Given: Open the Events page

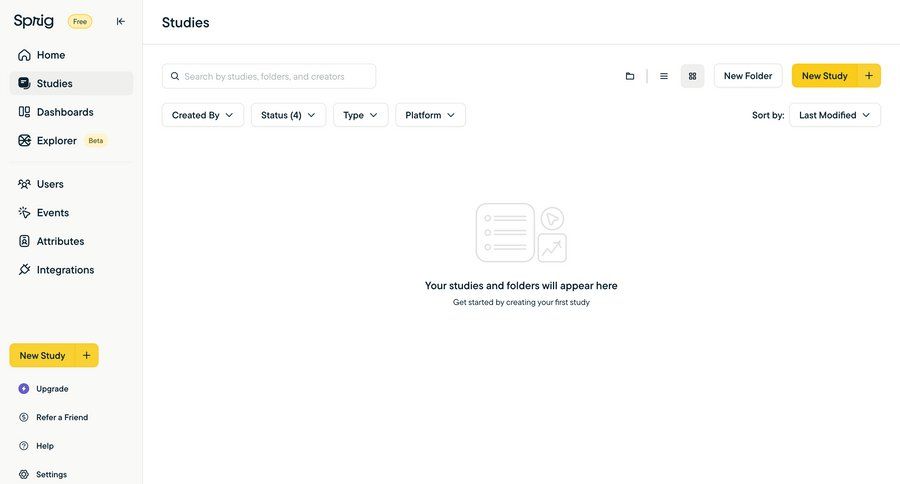Looking at the screenshot, I should [x=71, y=213].
